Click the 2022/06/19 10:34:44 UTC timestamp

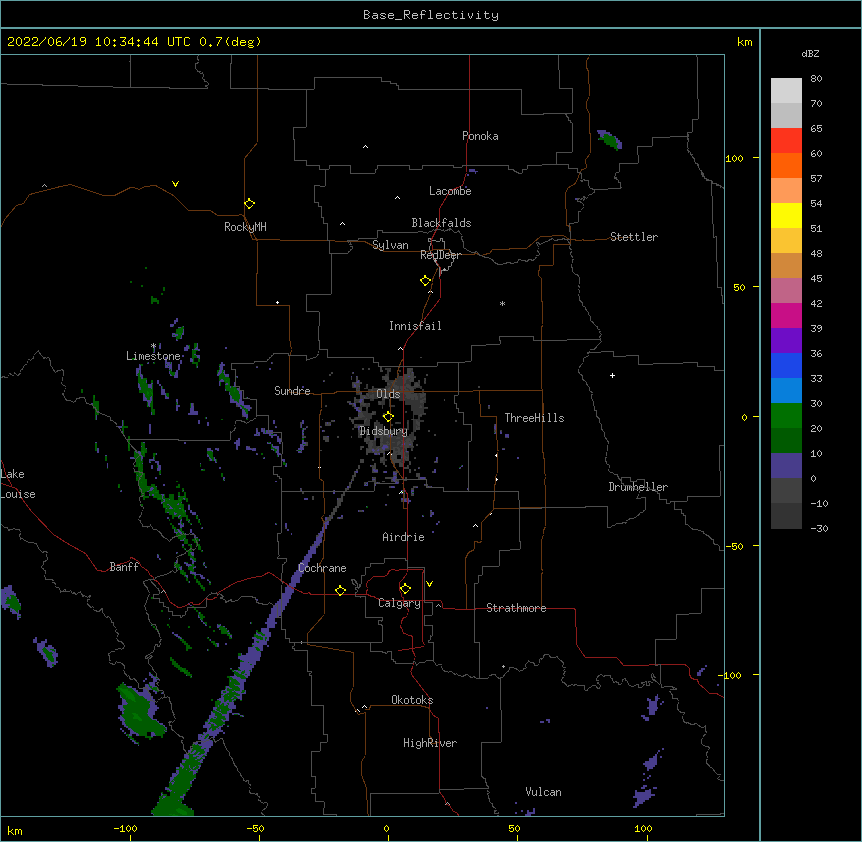[99, 42]
